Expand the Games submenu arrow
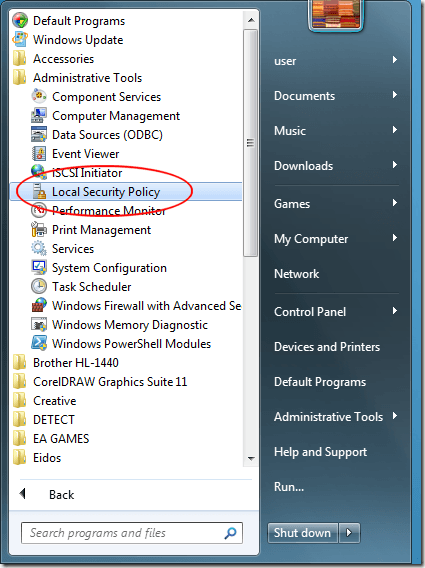Viewport: 425px width, 568px height. (395, 202)
